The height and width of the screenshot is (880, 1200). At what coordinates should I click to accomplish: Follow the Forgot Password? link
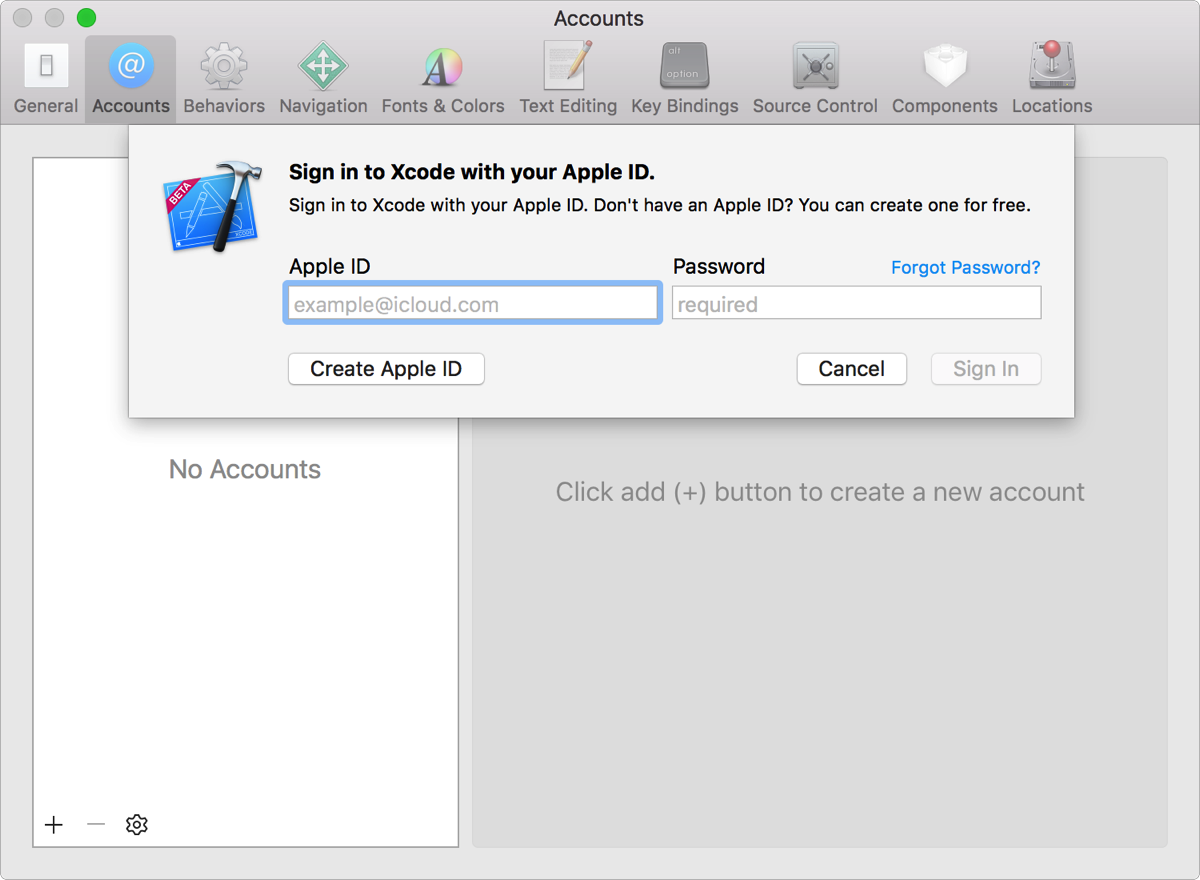(x=966, y=267)
